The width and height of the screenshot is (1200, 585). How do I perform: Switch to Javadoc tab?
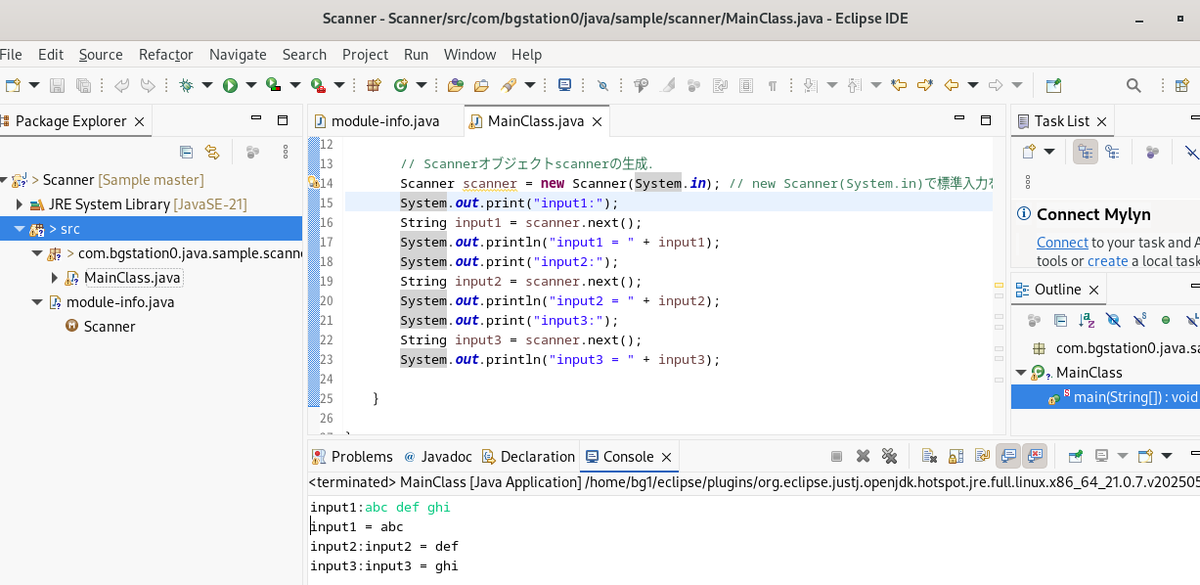tap(438, 456)
